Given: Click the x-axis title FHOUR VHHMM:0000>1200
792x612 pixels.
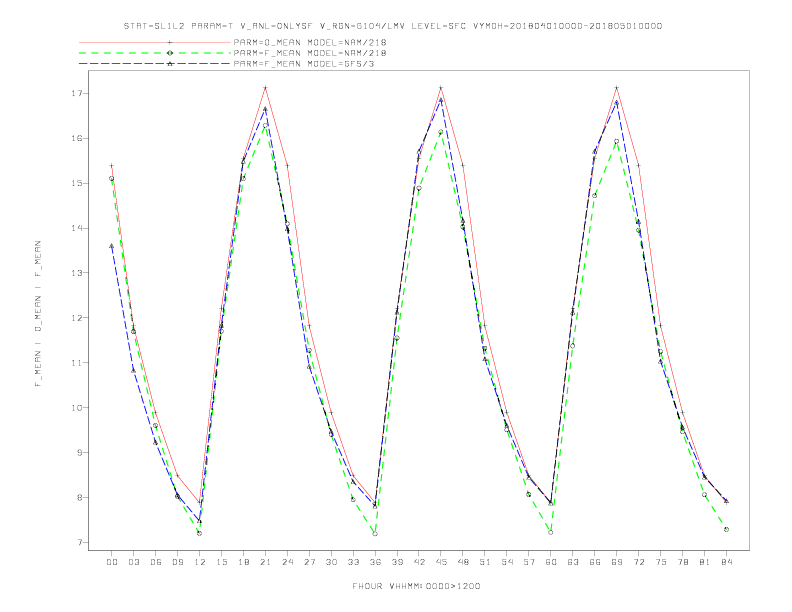Looking at the screenshot, I should 416,586.
